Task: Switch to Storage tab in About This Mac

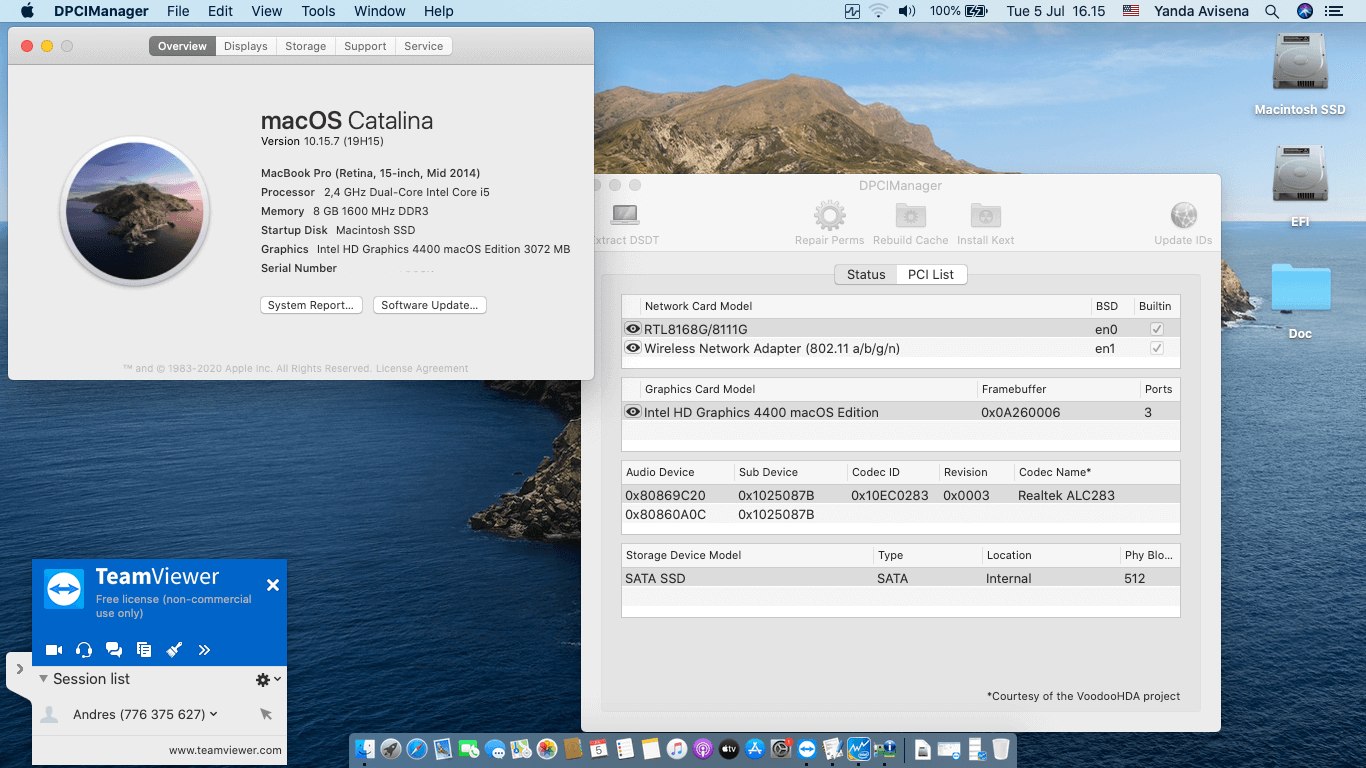Action: [x=305, y=46]
